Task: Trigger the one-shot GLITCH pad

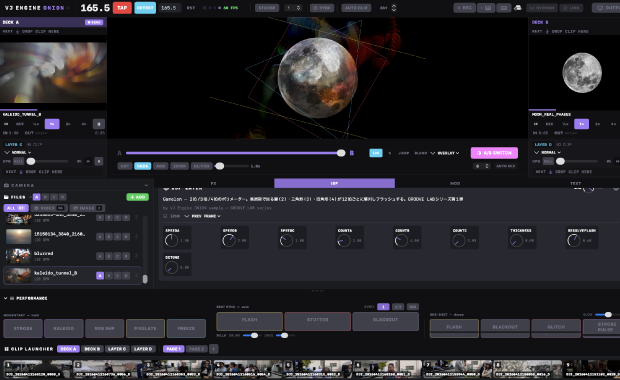Action: 556,328
